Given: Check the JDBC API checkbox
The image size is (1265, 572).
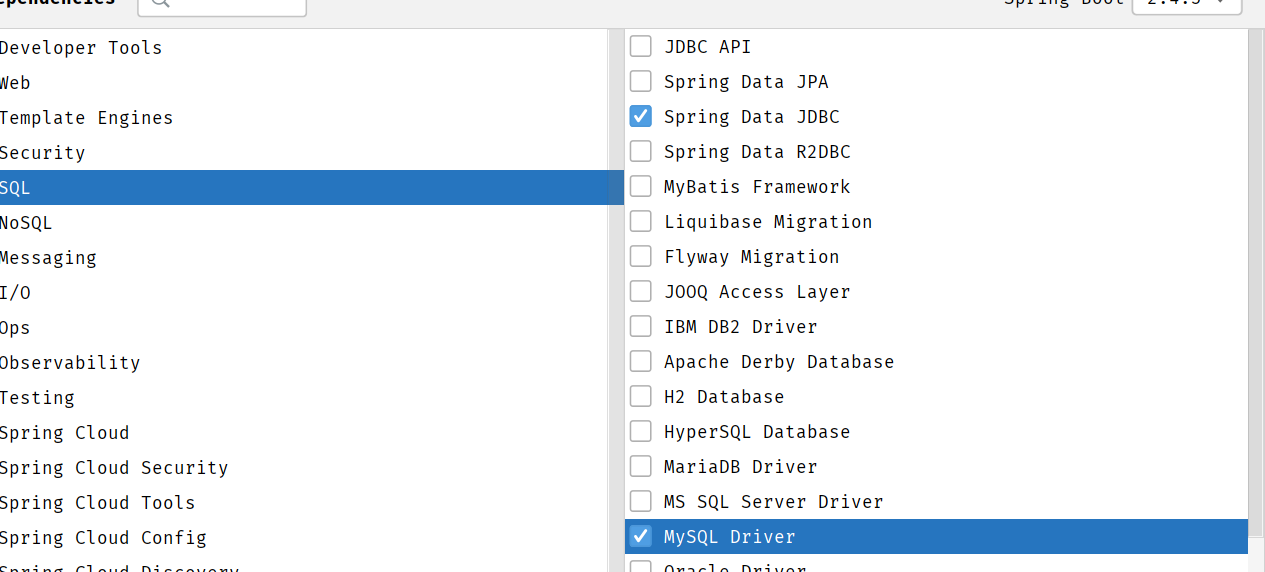Looking at the screenshot, I should (641, 46).
